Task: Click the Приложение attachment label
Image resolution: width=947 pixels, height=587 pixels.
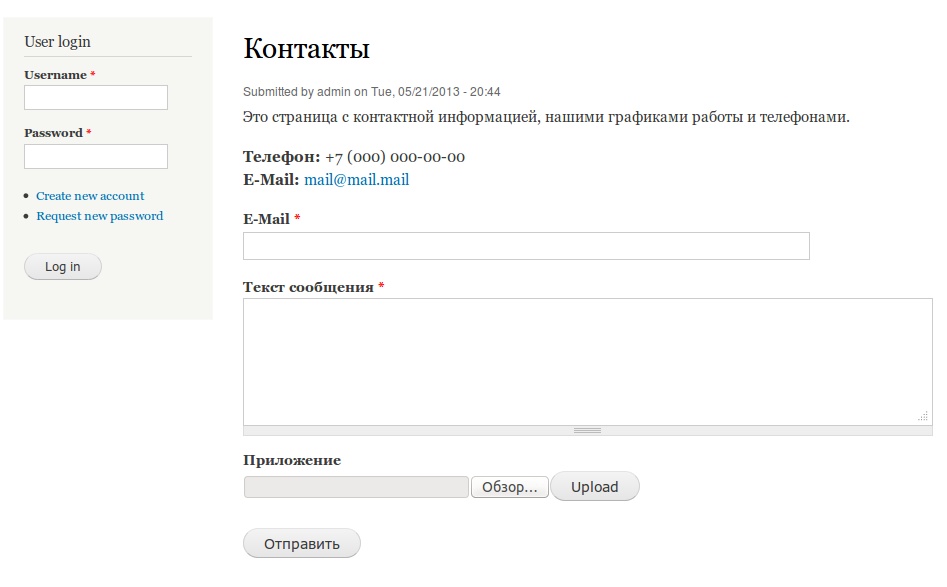Action: point(292,460)
